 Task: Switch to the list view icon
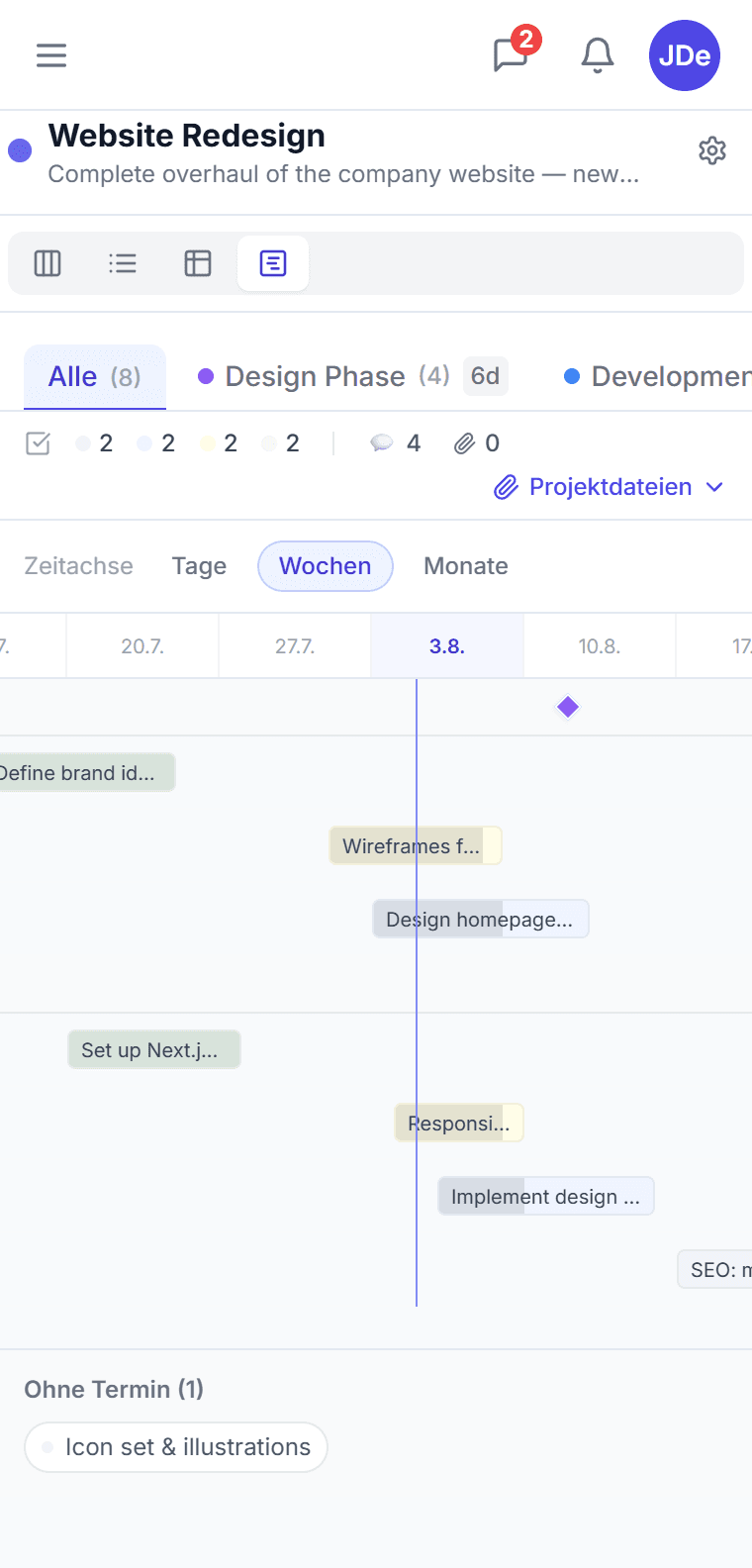(x=123, y=263)
